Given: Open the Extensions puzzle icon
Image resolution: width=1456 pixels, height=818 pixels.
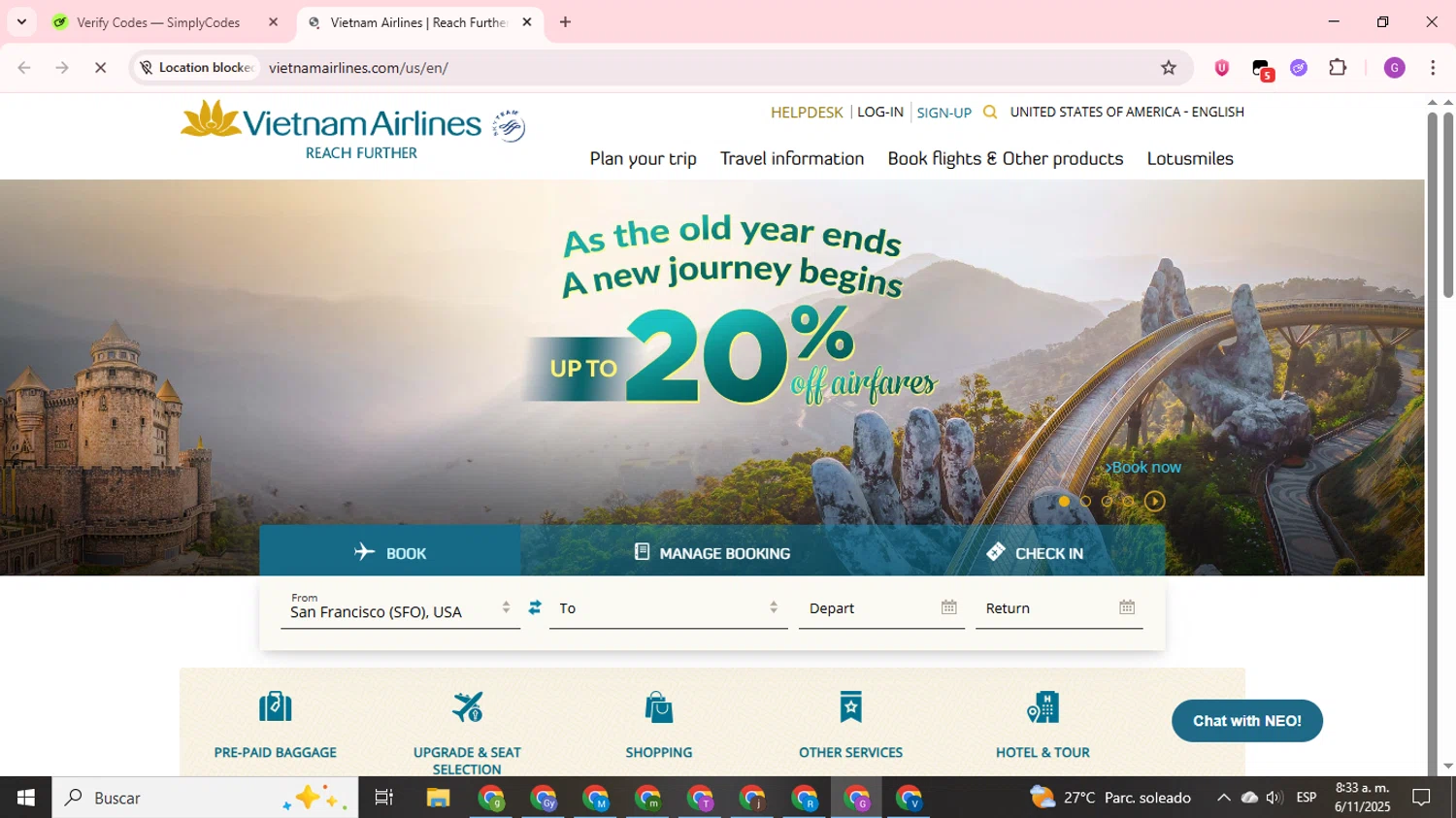Looking at the screenshot, I should click(x=1338, y=68).
